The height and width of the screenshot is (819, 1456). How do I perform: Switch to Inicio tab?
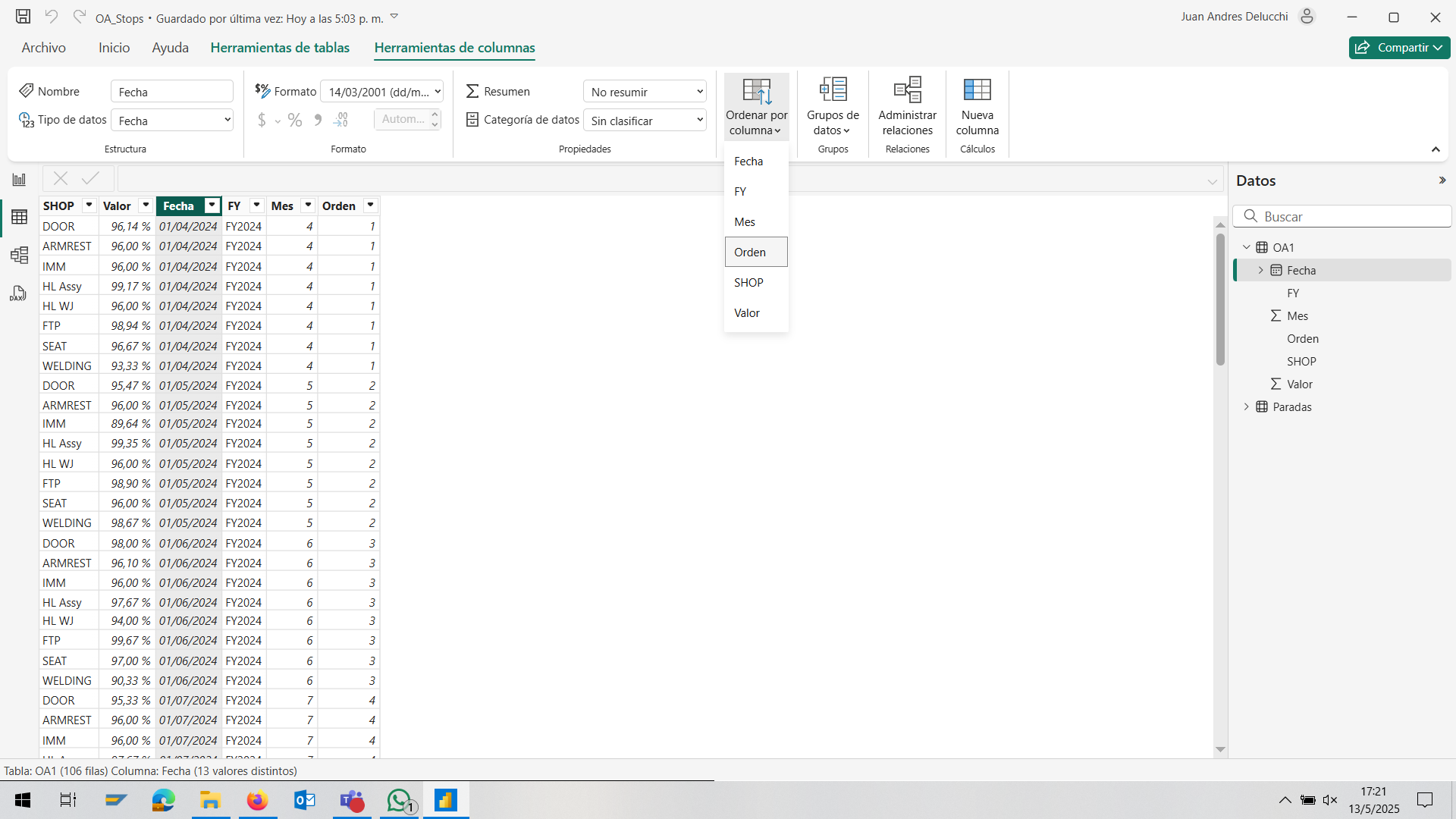[114, 48]
